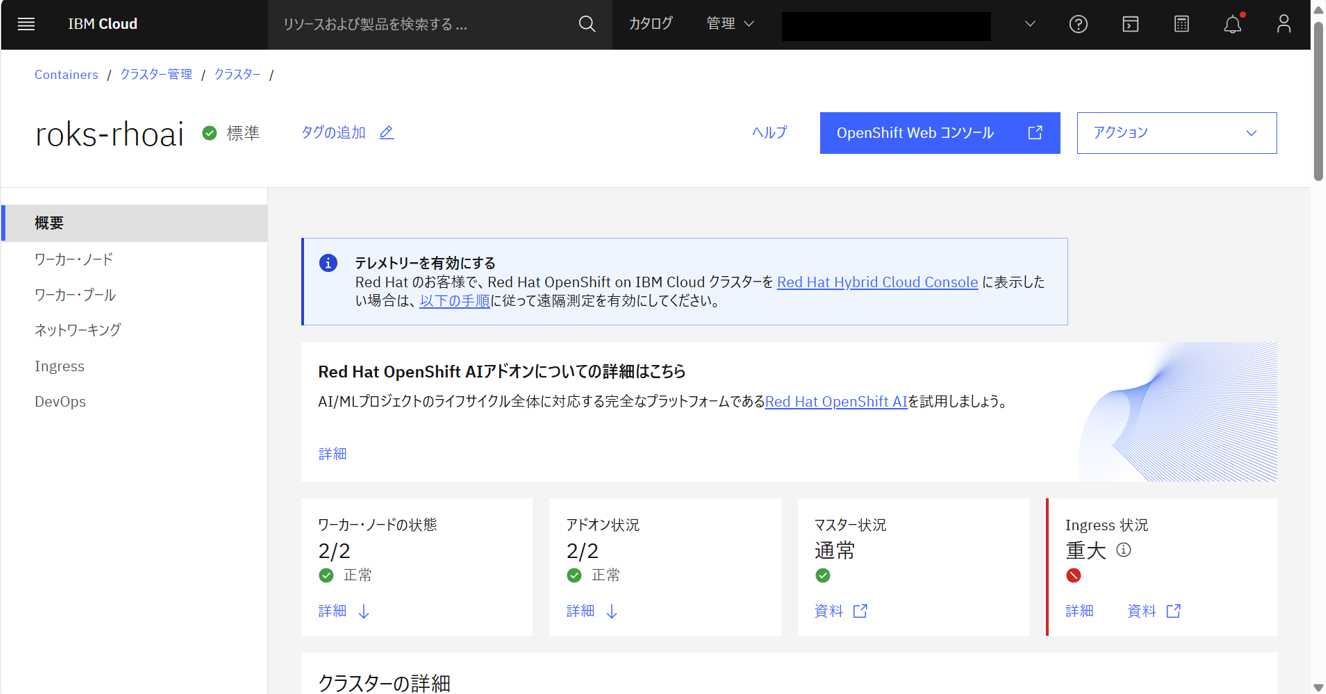Open the cost estimator calculator icon
Screen dimensions: 1326x694
(1181, 24)
